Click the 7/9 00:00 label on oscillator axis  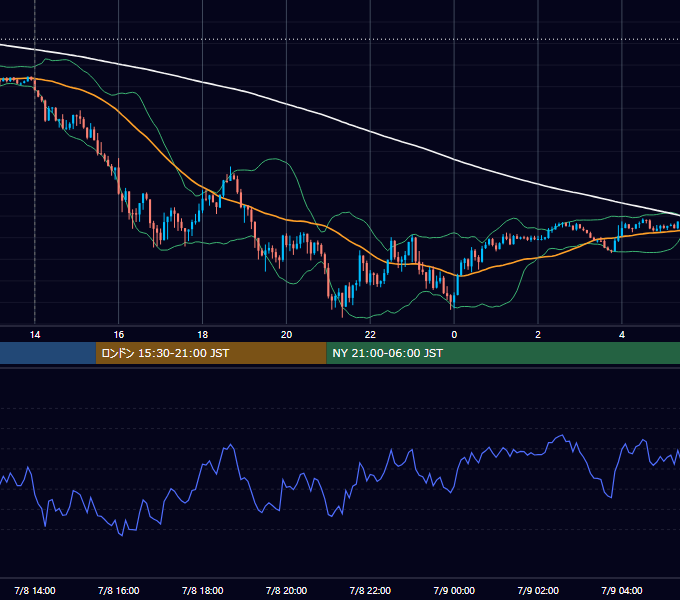point(454,590)
